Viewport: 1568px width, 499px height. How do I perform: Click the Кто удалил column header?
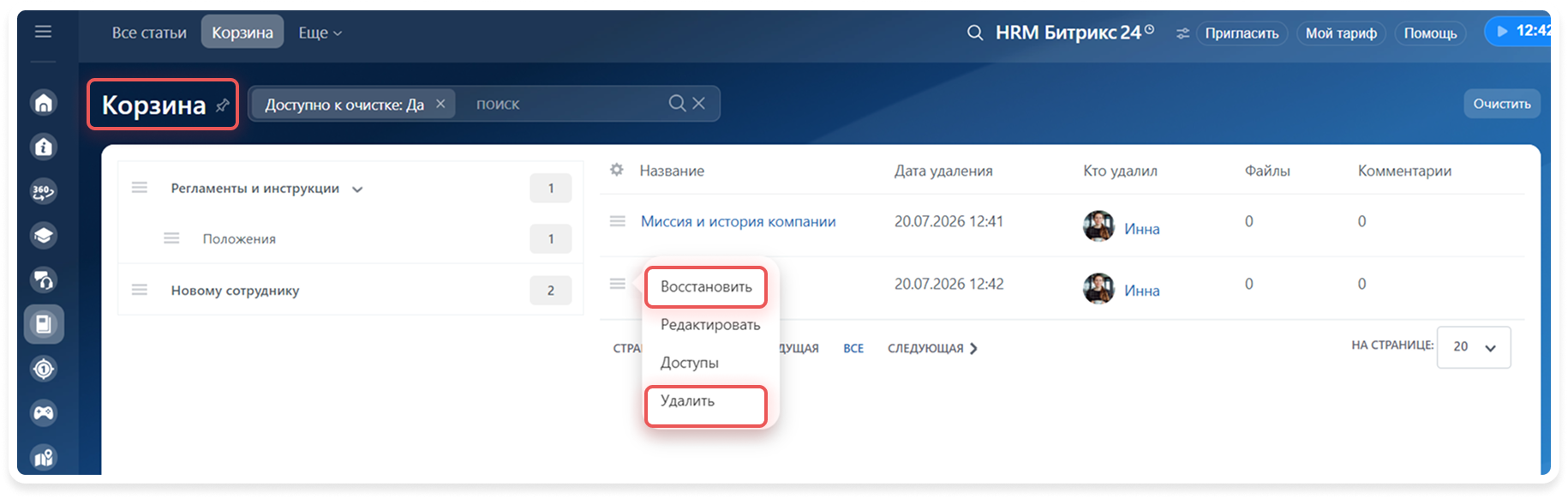[1120, 171]
